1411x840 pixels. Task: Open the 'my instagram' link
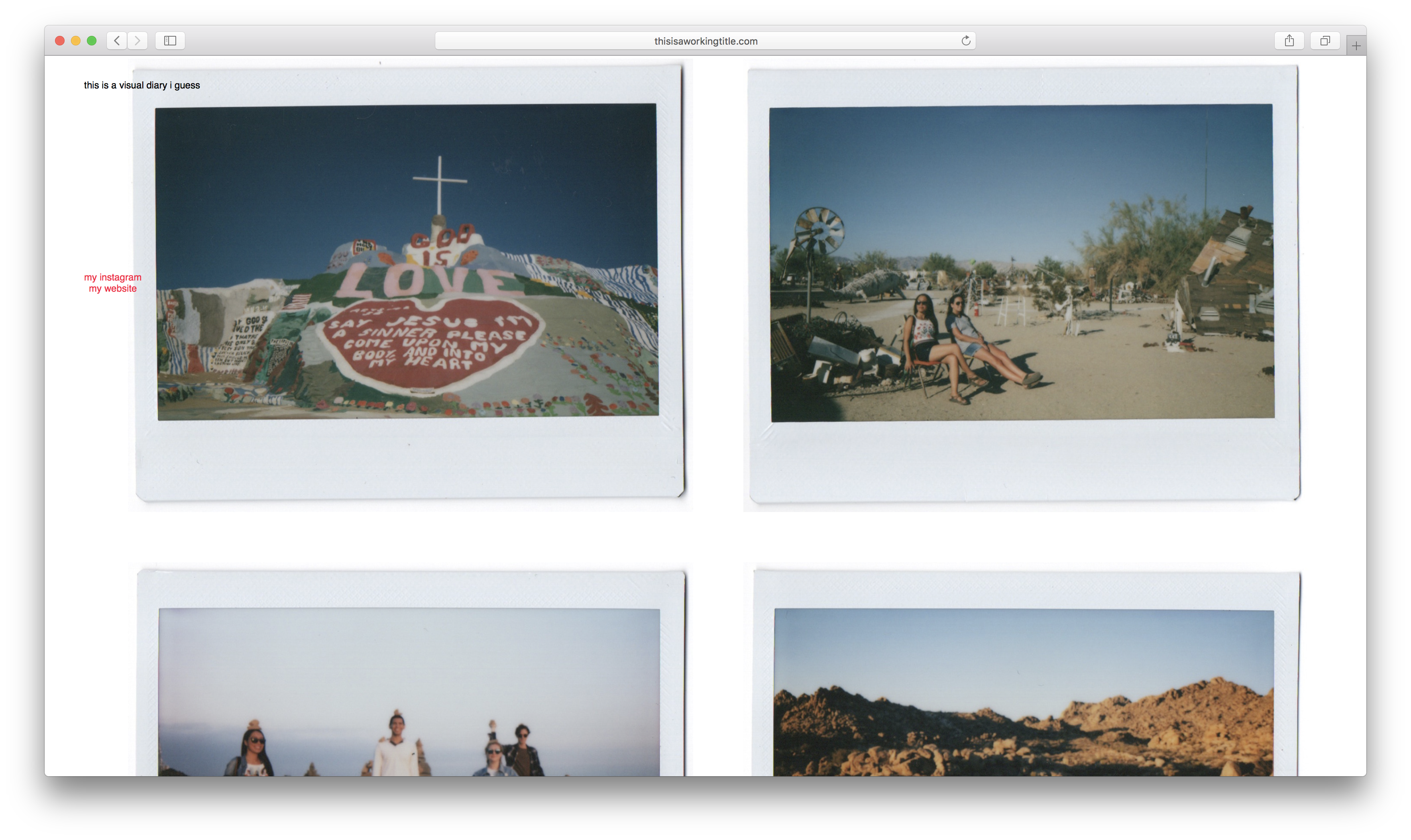[113, 277]
